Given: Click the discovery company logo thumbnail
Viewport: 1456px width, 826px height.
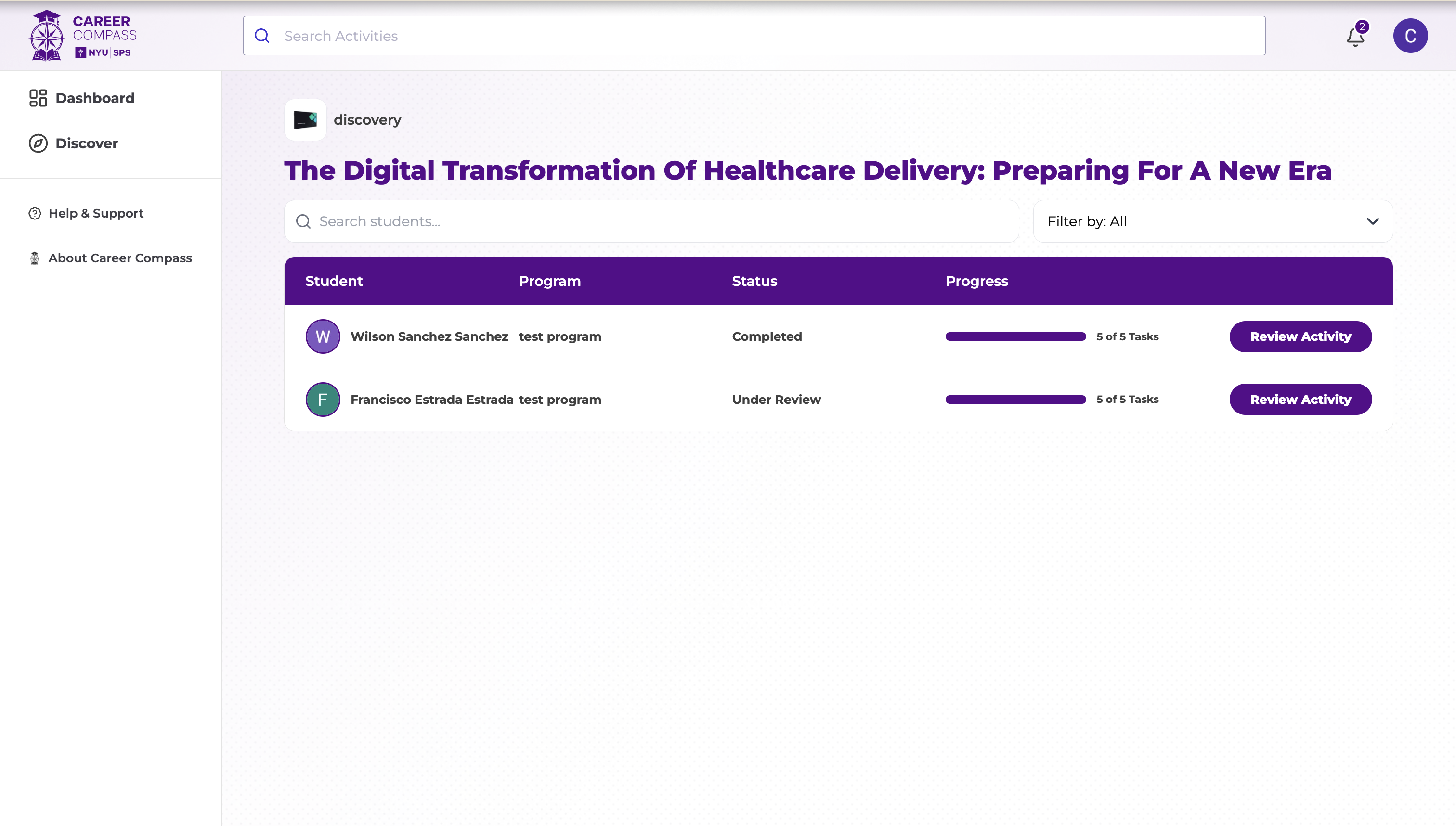Looking at the screenshot, I should pyautogui.click(x=305, y=120).
